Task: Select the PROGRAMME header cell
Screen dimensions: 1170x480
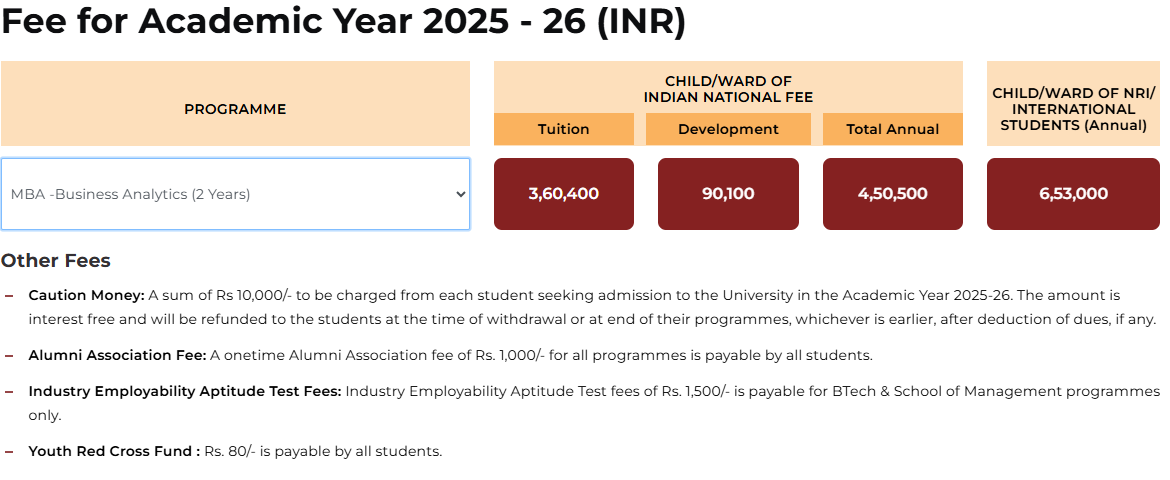Action: pyautogui.click(x=235, y=109)
